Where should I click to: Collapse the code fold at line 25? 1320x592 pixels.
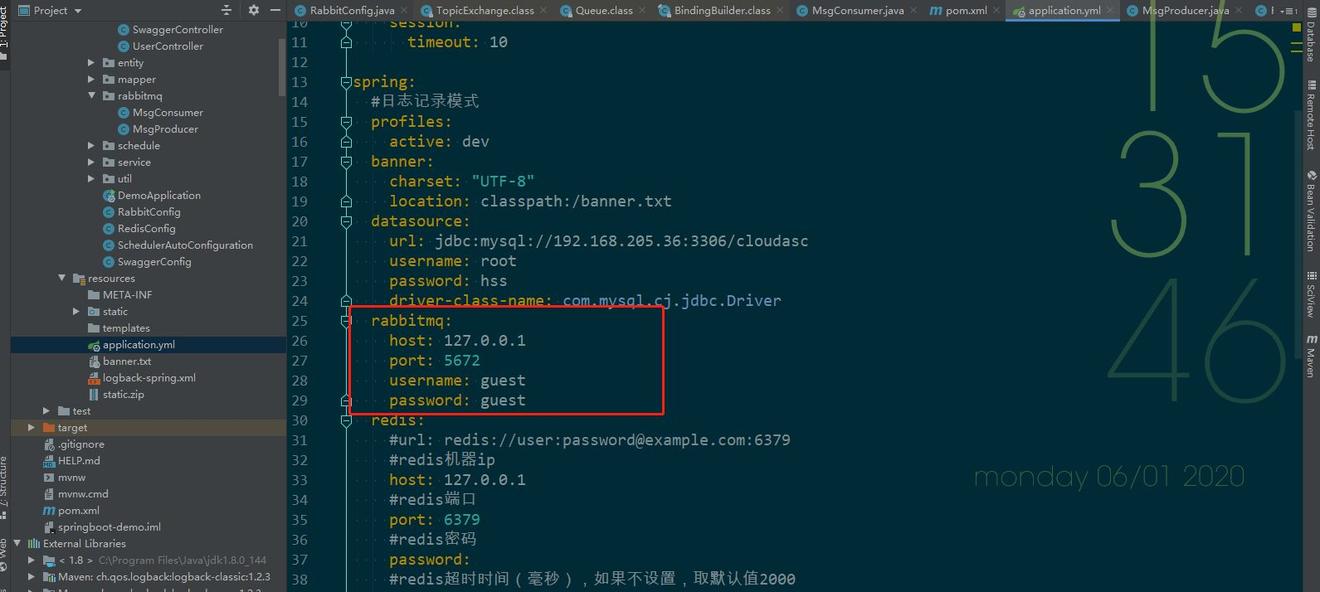coord(345,320)
